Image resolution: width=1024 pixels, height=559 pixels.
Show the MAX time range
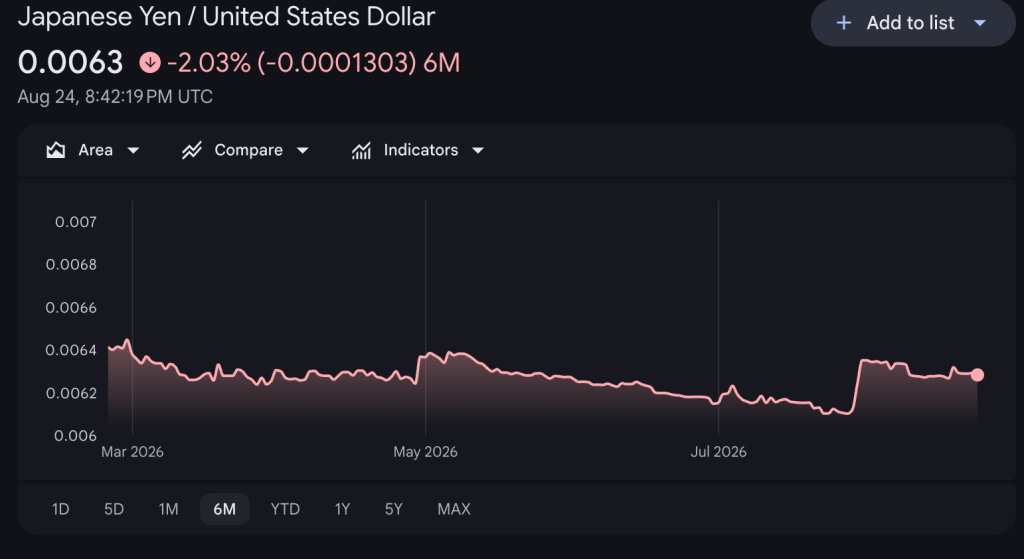coord(454,509)
